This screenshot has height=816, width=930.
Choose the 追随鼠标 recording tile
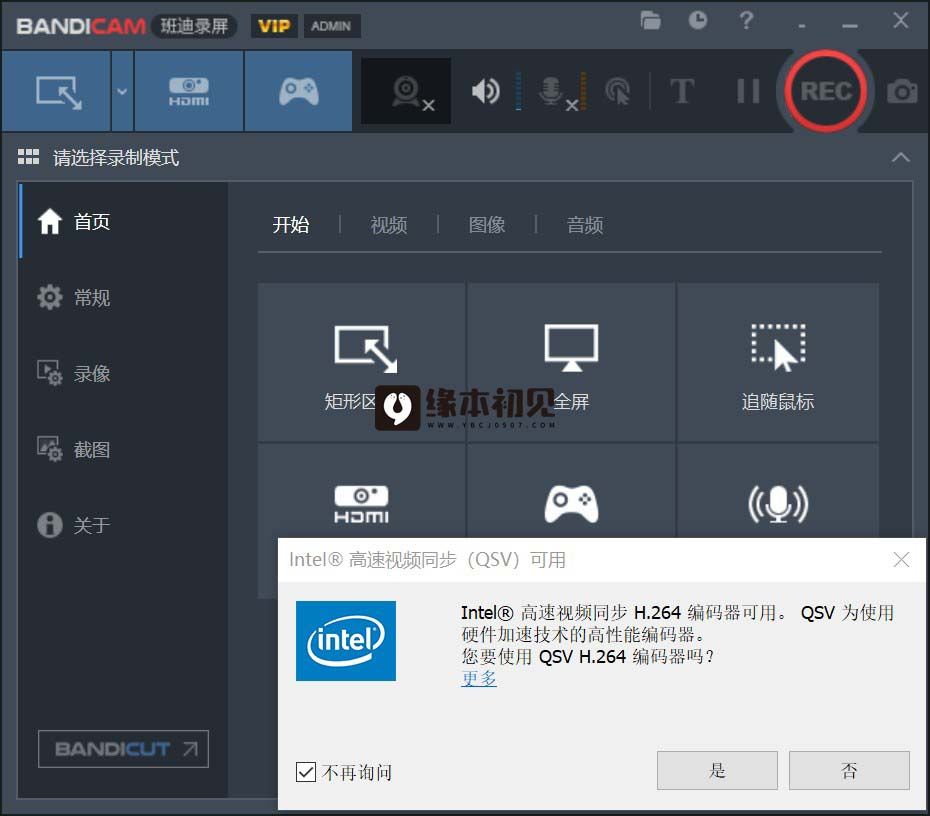[778, 362]
